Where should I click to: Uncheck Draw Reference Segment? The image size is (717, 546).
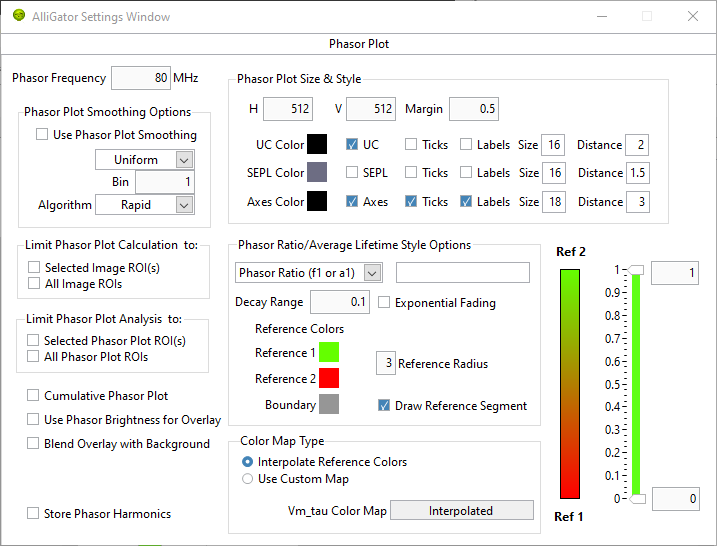384,405
